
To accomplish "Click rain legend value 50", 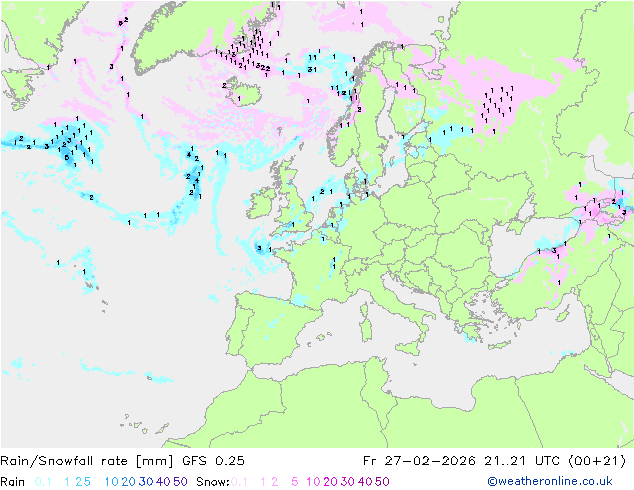I will point(180,482).
